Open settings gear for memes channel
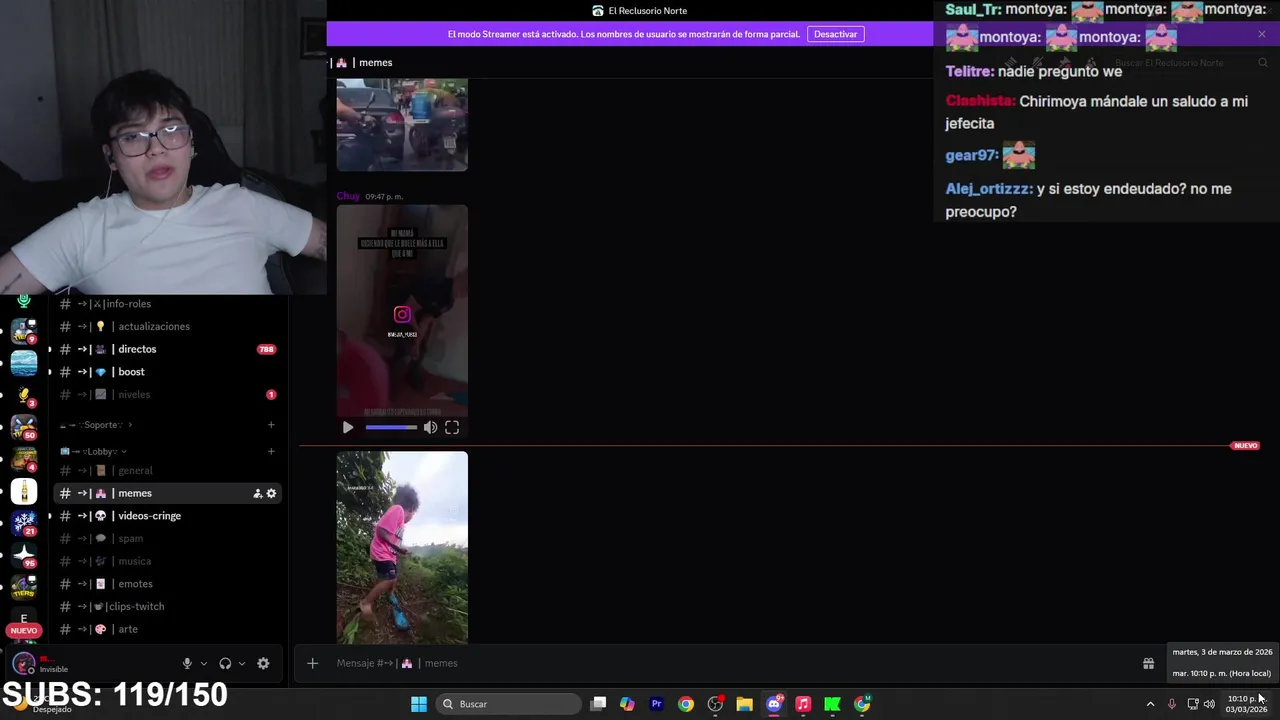 click(271, 493)
